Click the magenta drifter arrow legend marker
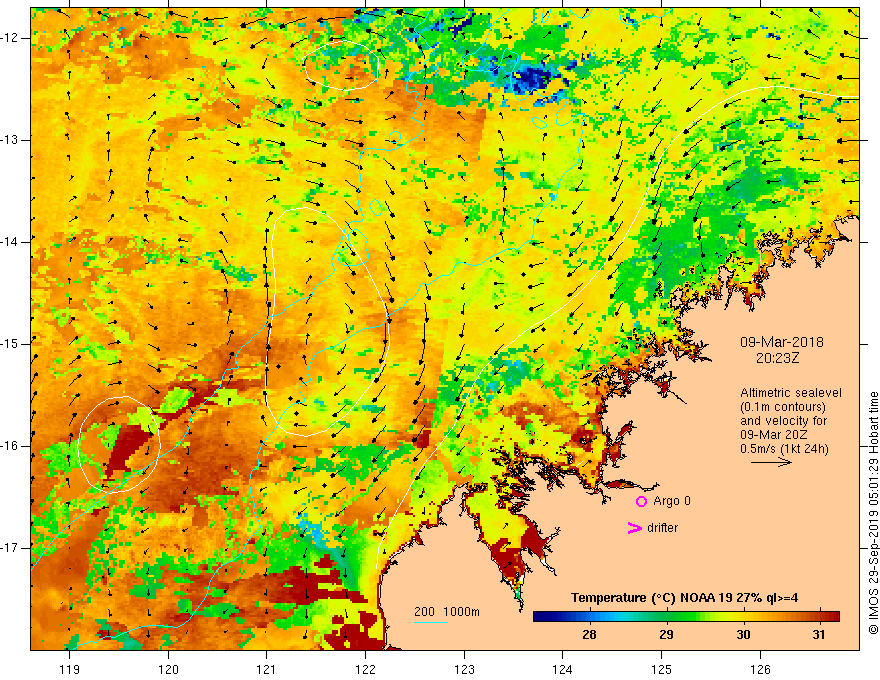This screenshot has width=880, height=680. pos(634,528)
